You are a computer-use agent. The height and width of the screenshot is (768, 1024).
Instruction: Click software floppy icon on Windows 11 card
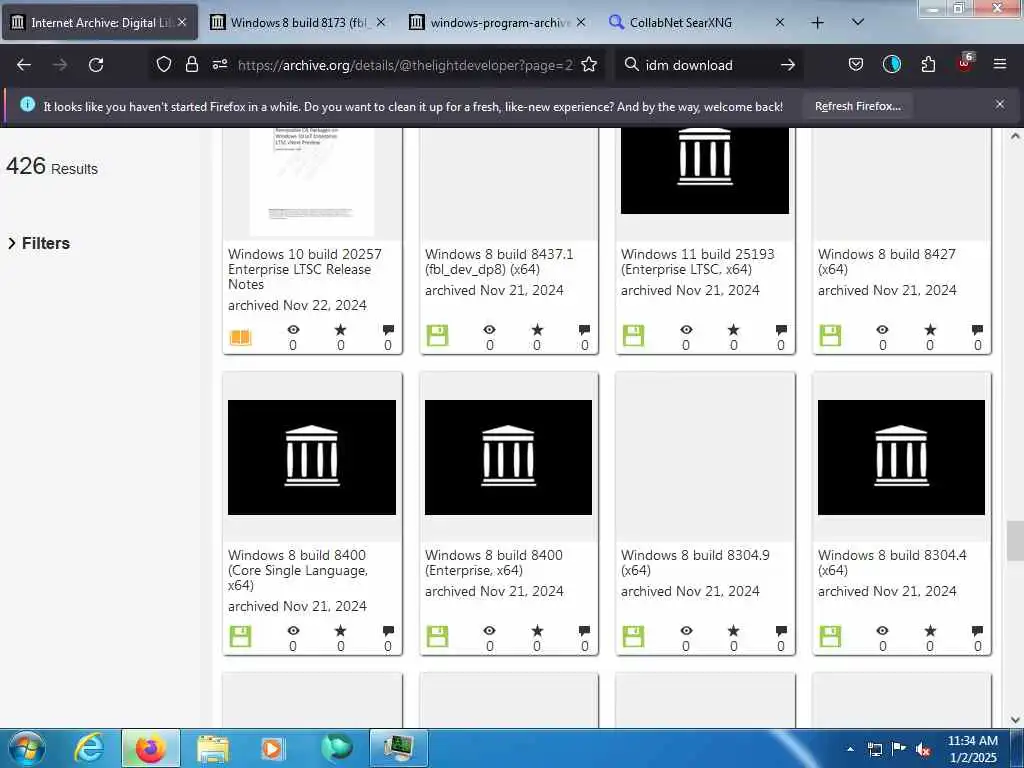tap(633, 335)
